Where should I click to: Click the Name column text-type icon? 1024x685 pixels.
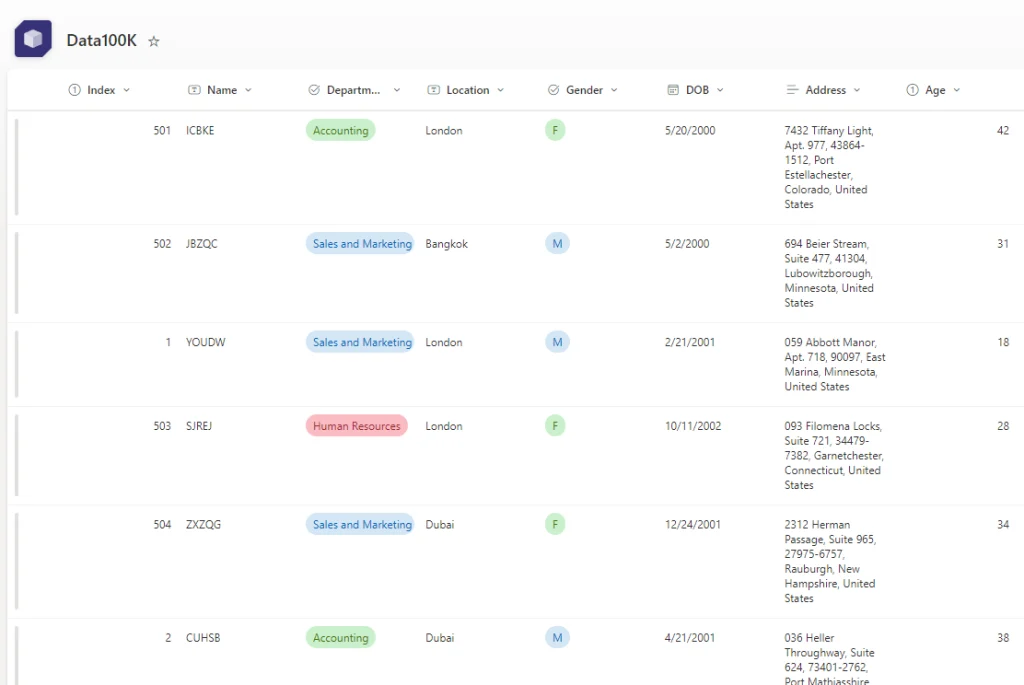194,90
